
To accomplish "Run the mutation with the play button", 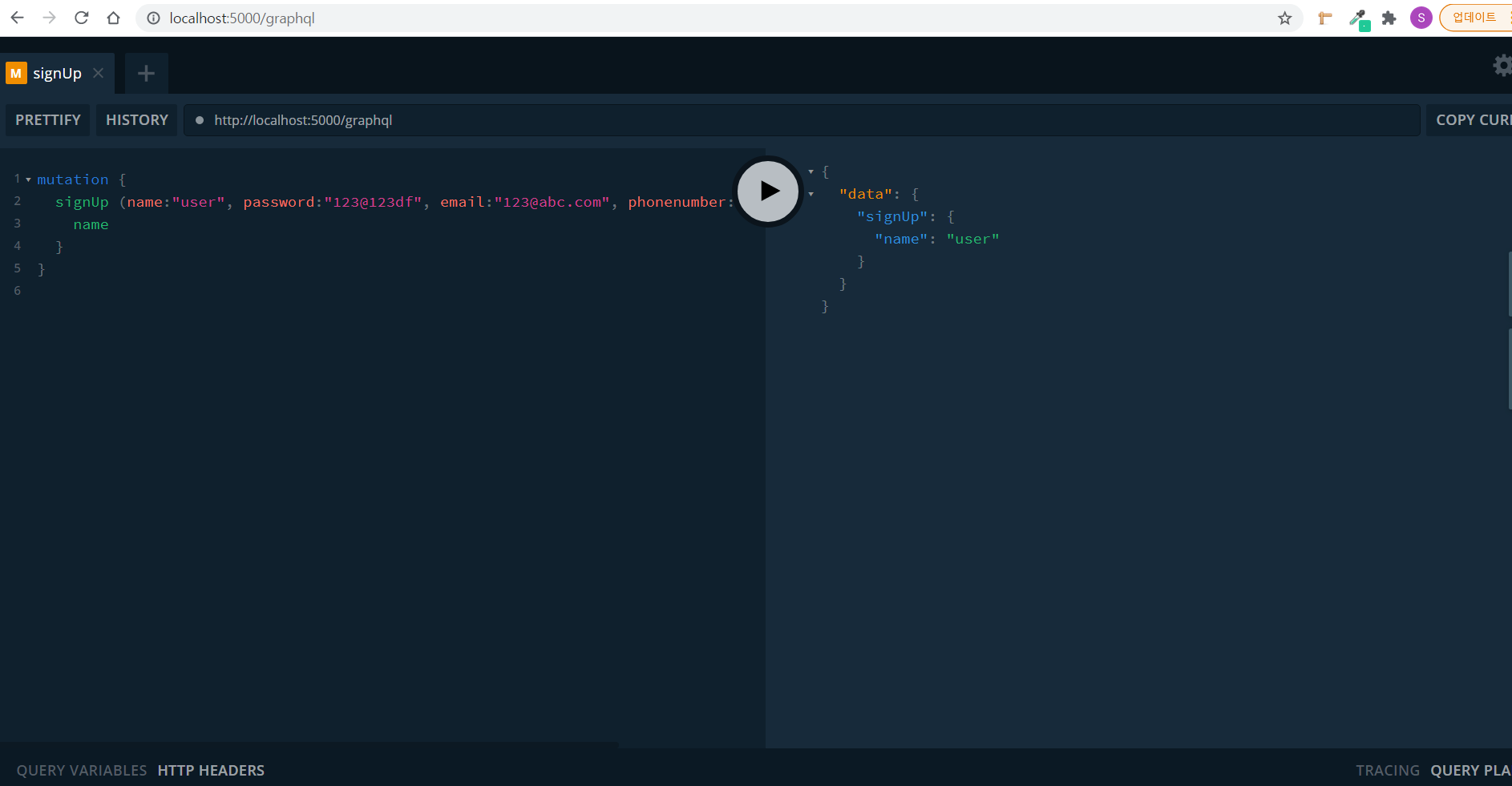I will point(768,191).
